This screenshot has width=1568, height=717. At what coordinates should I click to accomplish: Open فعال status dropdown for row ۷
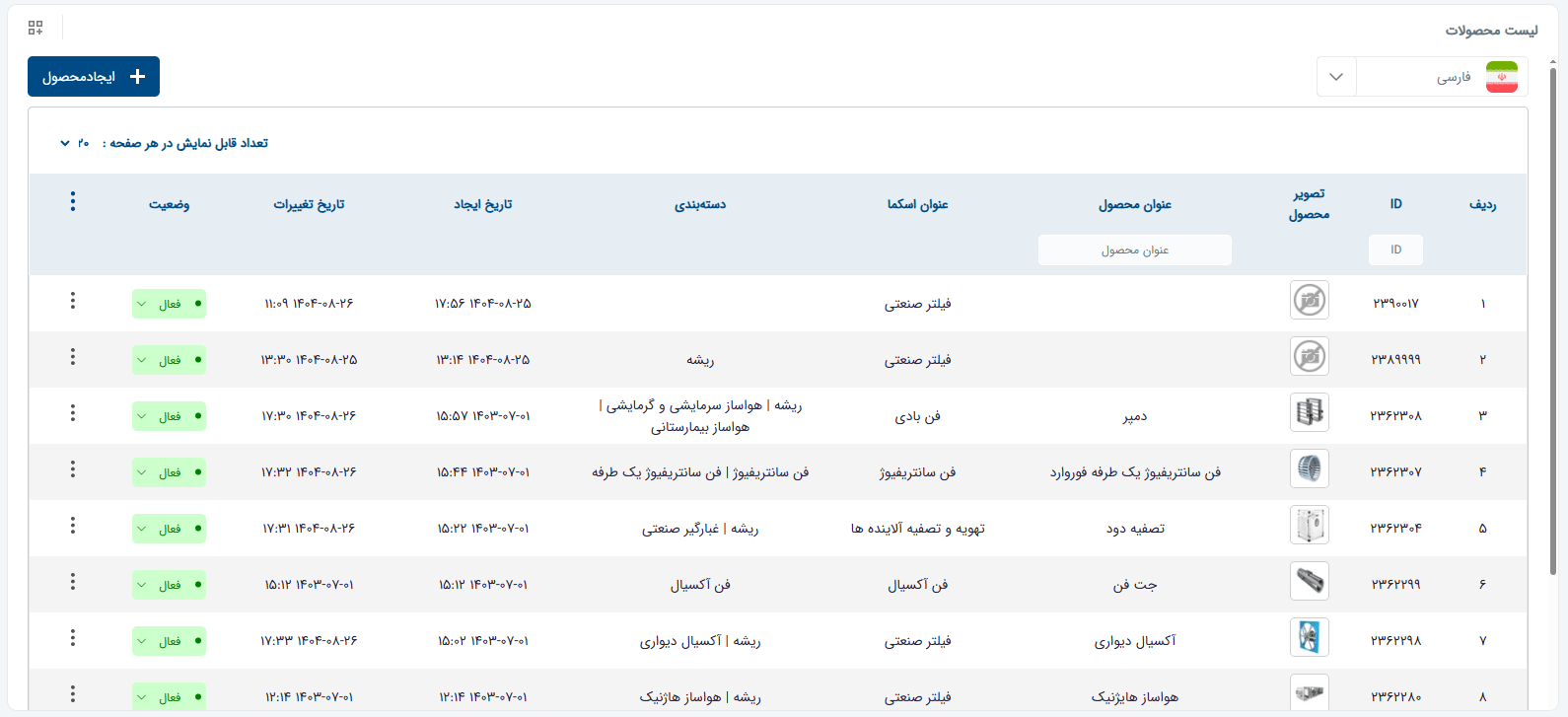point(169,641)
